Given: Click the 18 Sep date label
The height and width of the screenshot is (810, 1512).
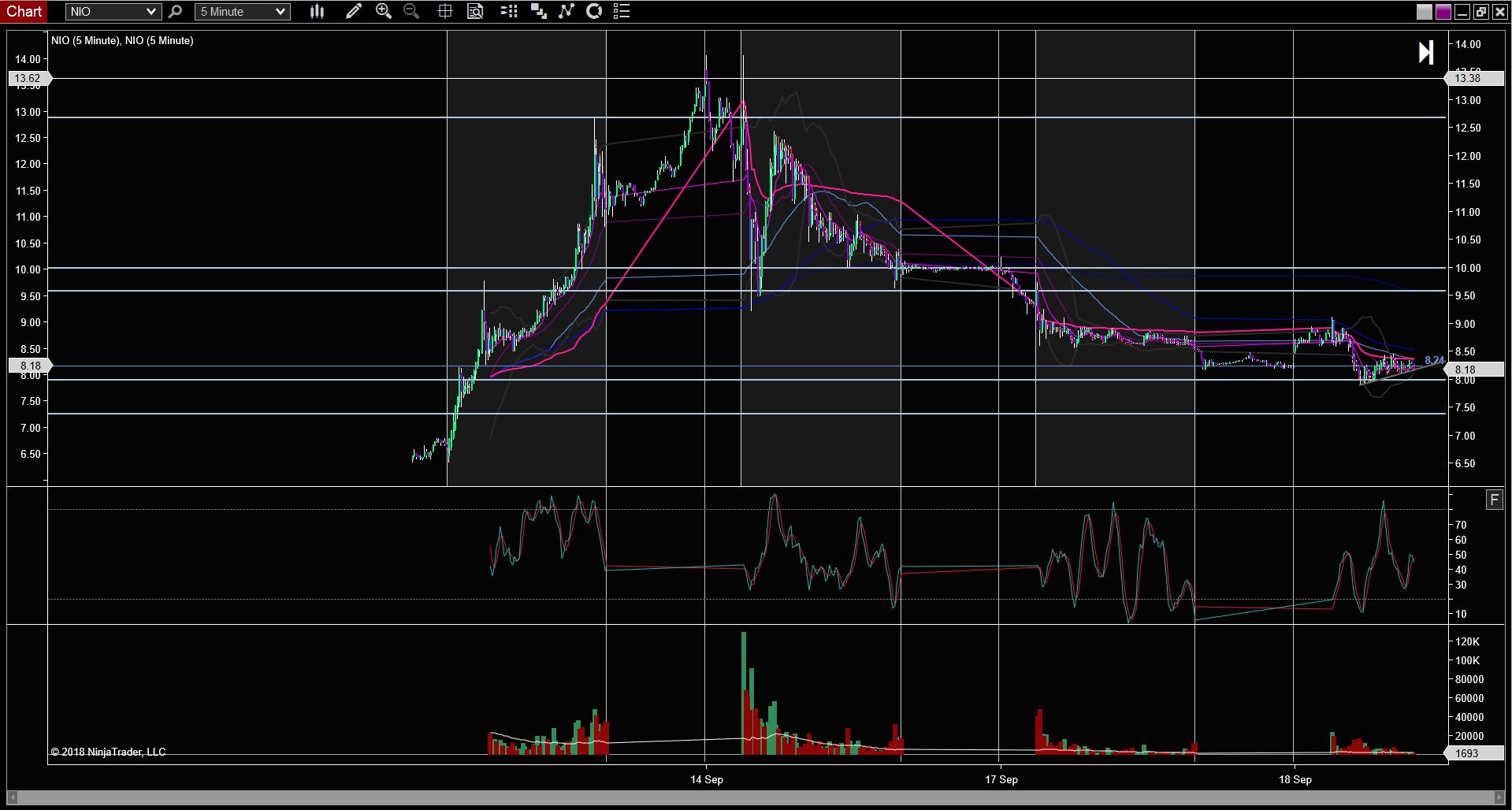Looking at the screenshot, I should pyautogui.click(x=1295, y=779).
